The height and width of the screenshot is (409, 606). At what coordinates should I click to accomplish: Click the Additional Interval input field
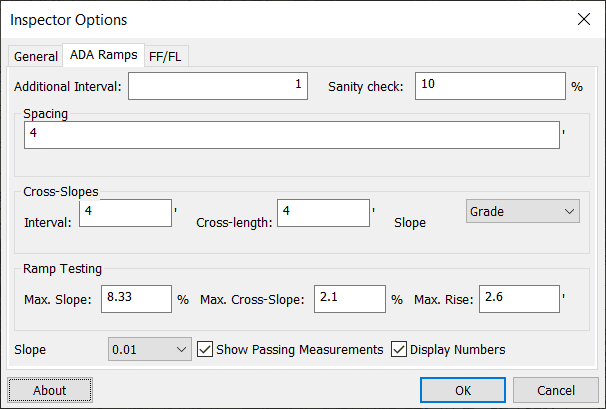click(218, 86)
